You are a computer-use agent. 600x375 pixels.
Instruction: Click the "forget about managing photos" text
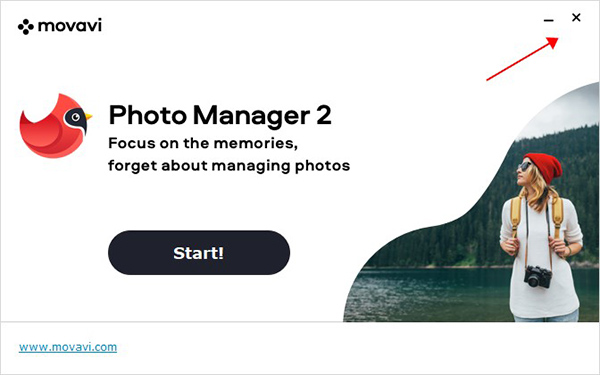(229, 166)
